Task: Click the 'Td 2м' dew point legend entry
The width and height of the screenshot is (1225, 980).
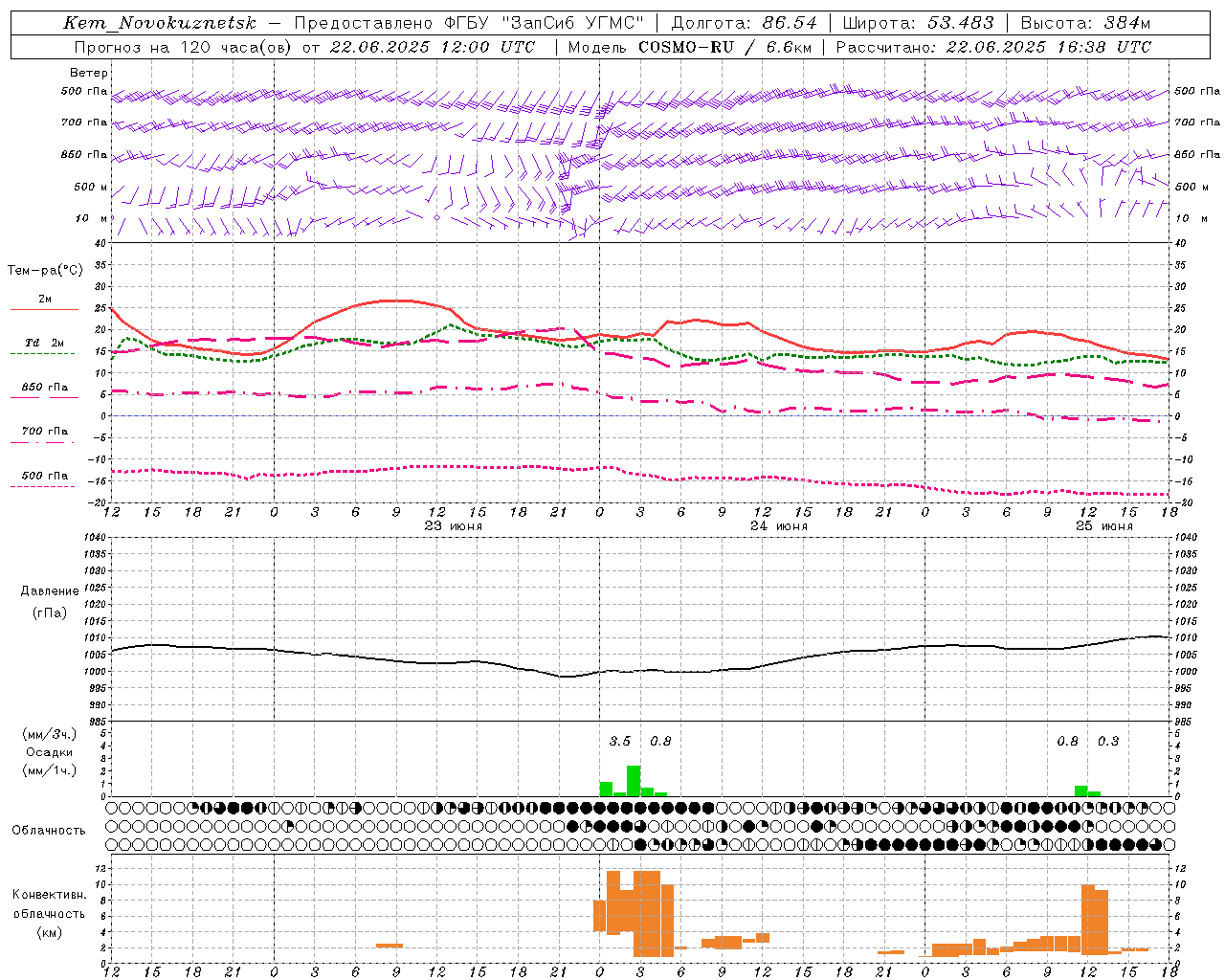Action: (45, 343)
